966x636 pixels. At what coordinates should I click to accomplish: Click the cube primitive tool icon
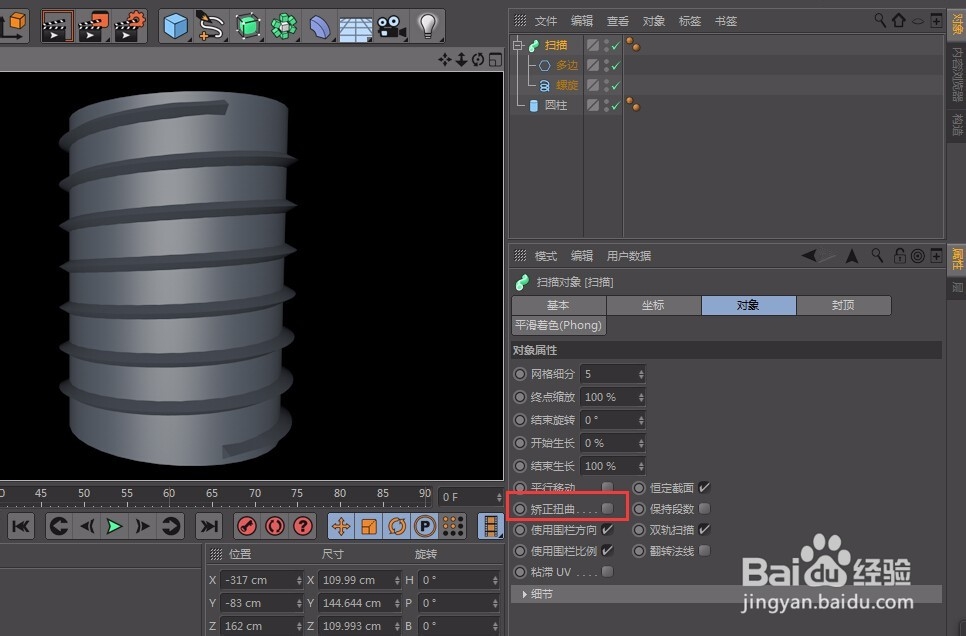coord(175,25)
